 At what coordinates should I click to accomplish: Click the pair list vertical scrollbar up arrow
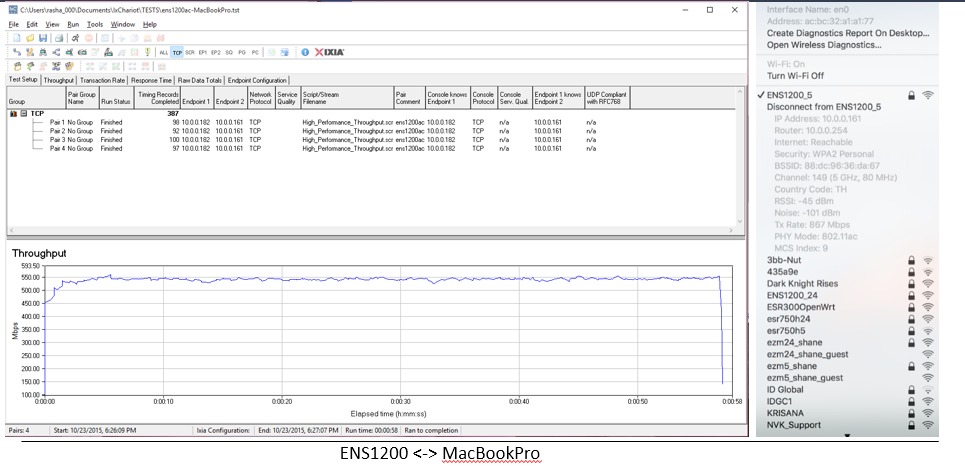point(739,91)
